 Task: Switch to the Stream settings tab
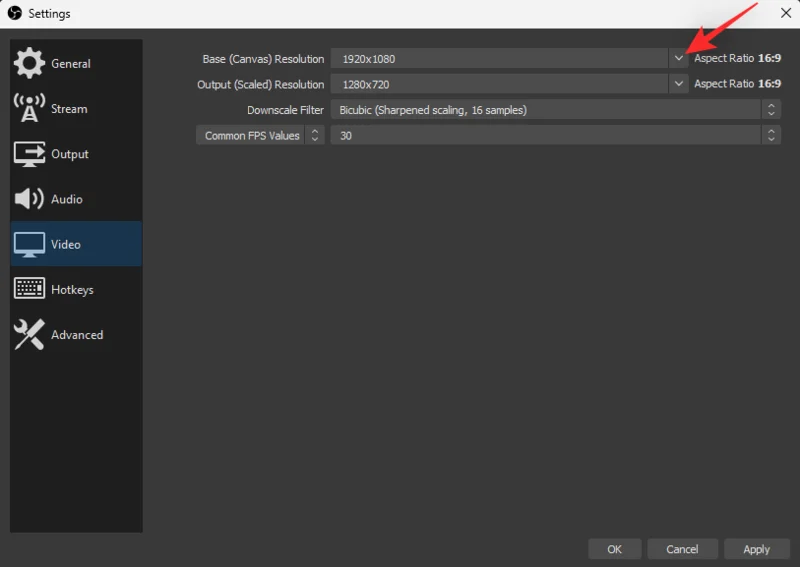pos(69,109)
